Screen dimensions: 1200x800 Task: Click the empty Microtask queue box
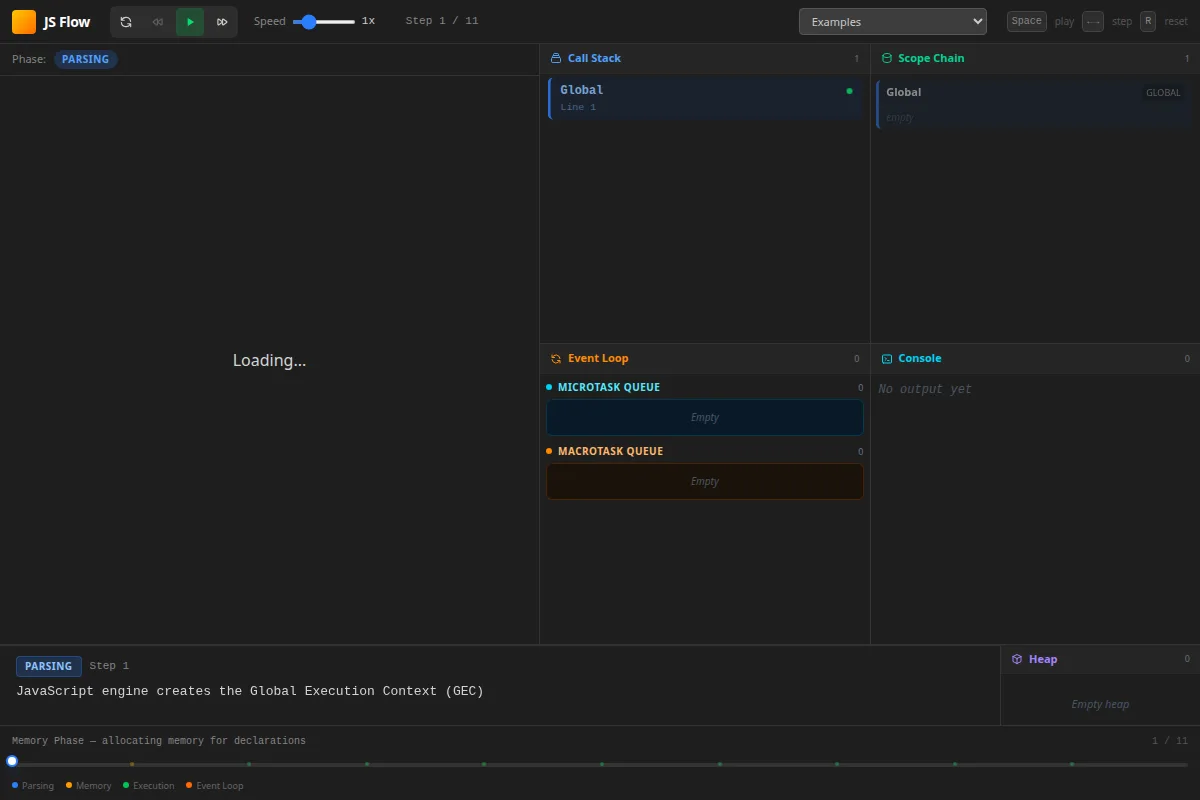[705, 418]
